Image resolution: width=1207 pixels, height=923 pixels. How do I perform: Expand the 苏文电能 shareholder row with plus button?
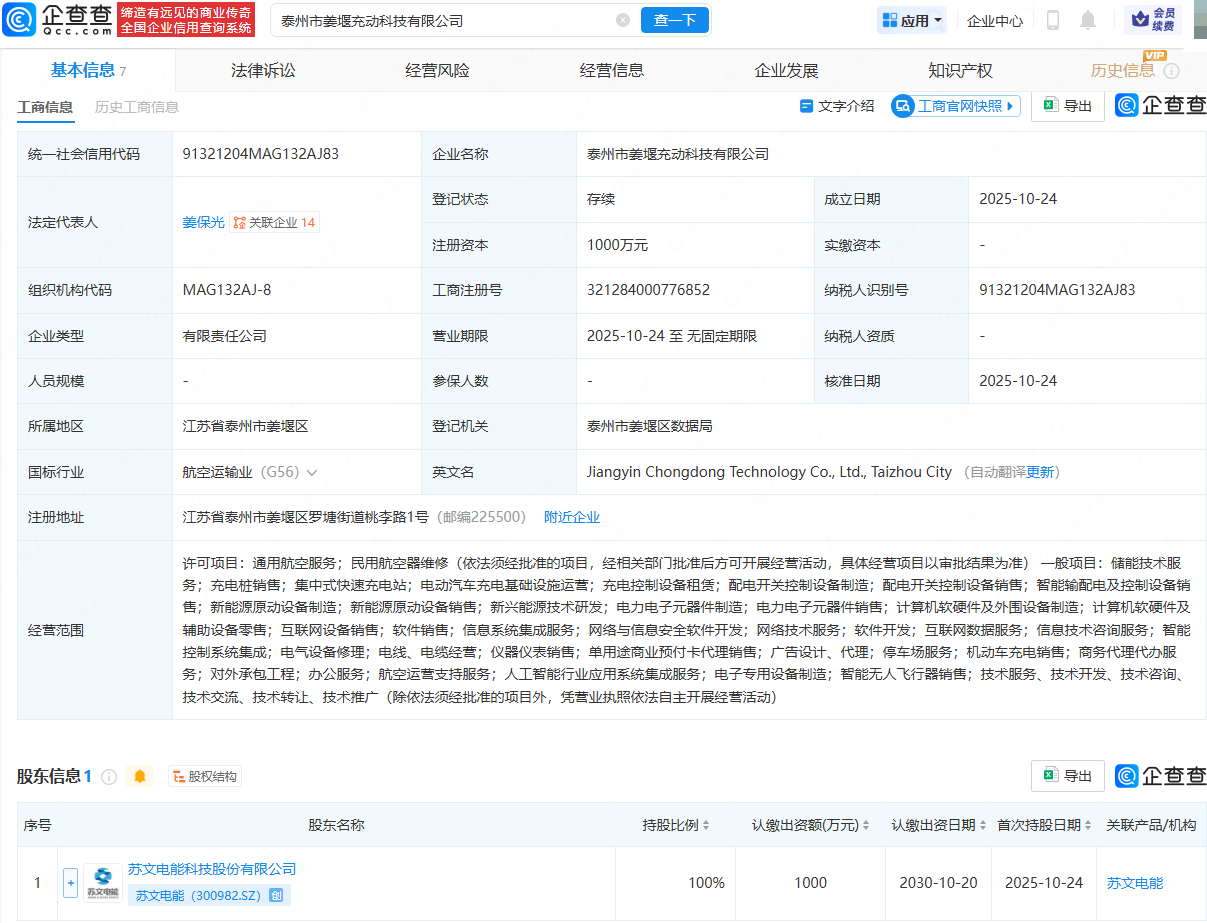point(70,883)
